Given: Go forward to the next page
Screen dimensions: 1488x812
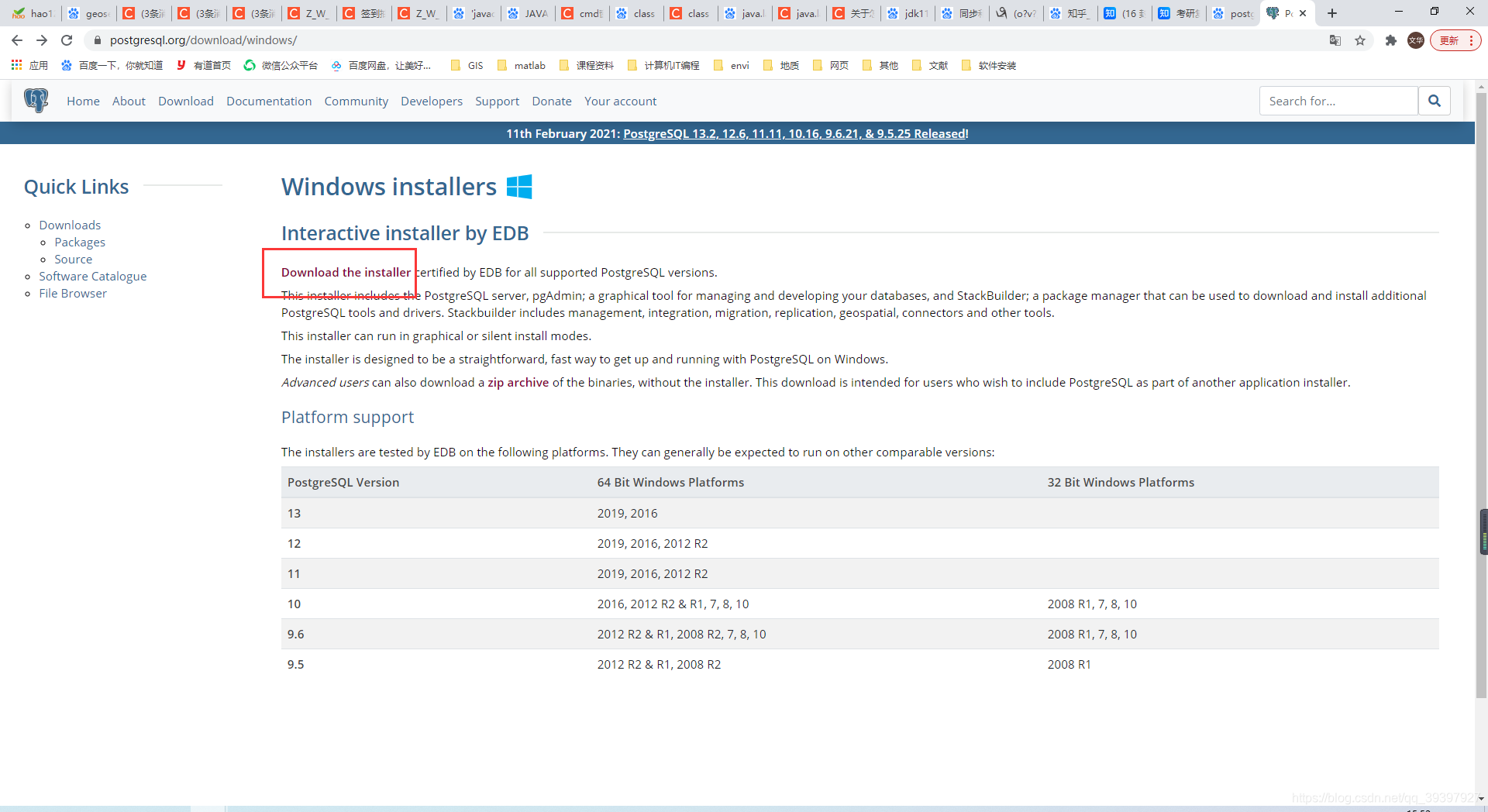Looking at the screenshot, I should pos(42,40).
